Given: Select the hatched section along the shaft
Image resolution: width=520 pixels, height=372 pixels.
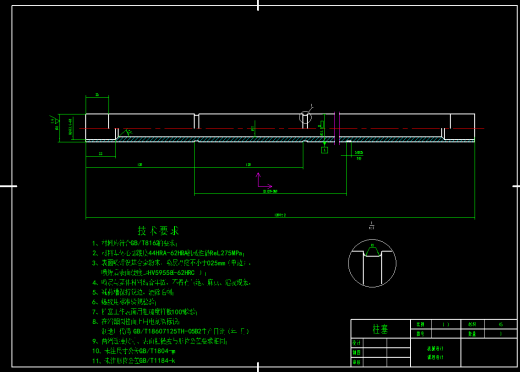Looking at the screenshot, I should 280,139.
